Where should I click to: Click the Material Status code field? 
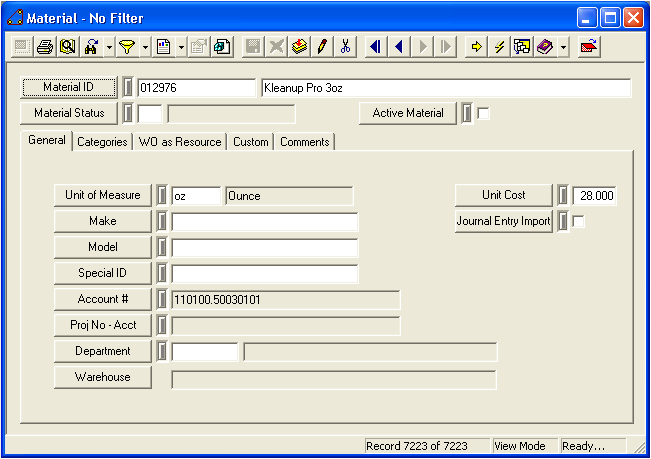[149, 114]
